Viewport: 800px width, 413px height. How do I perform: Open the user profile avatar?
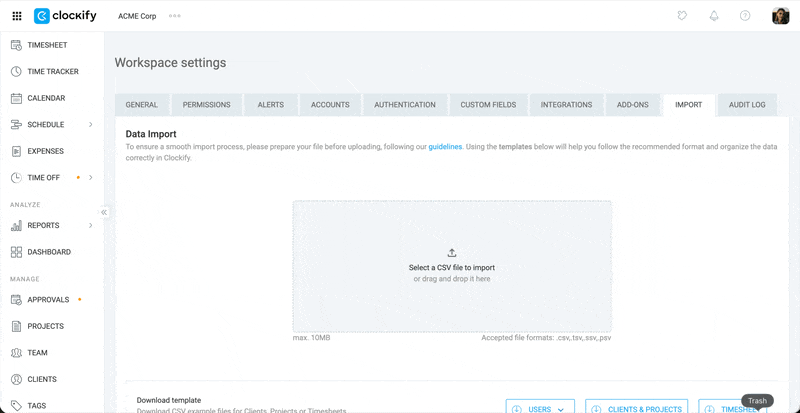click(780, 16)
